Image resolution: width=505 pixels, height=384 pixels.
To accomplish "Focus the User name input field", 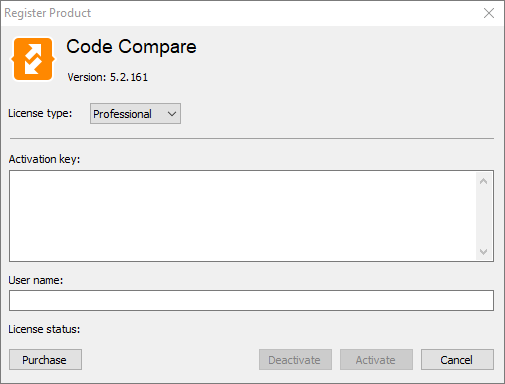I will pos(251,300).
